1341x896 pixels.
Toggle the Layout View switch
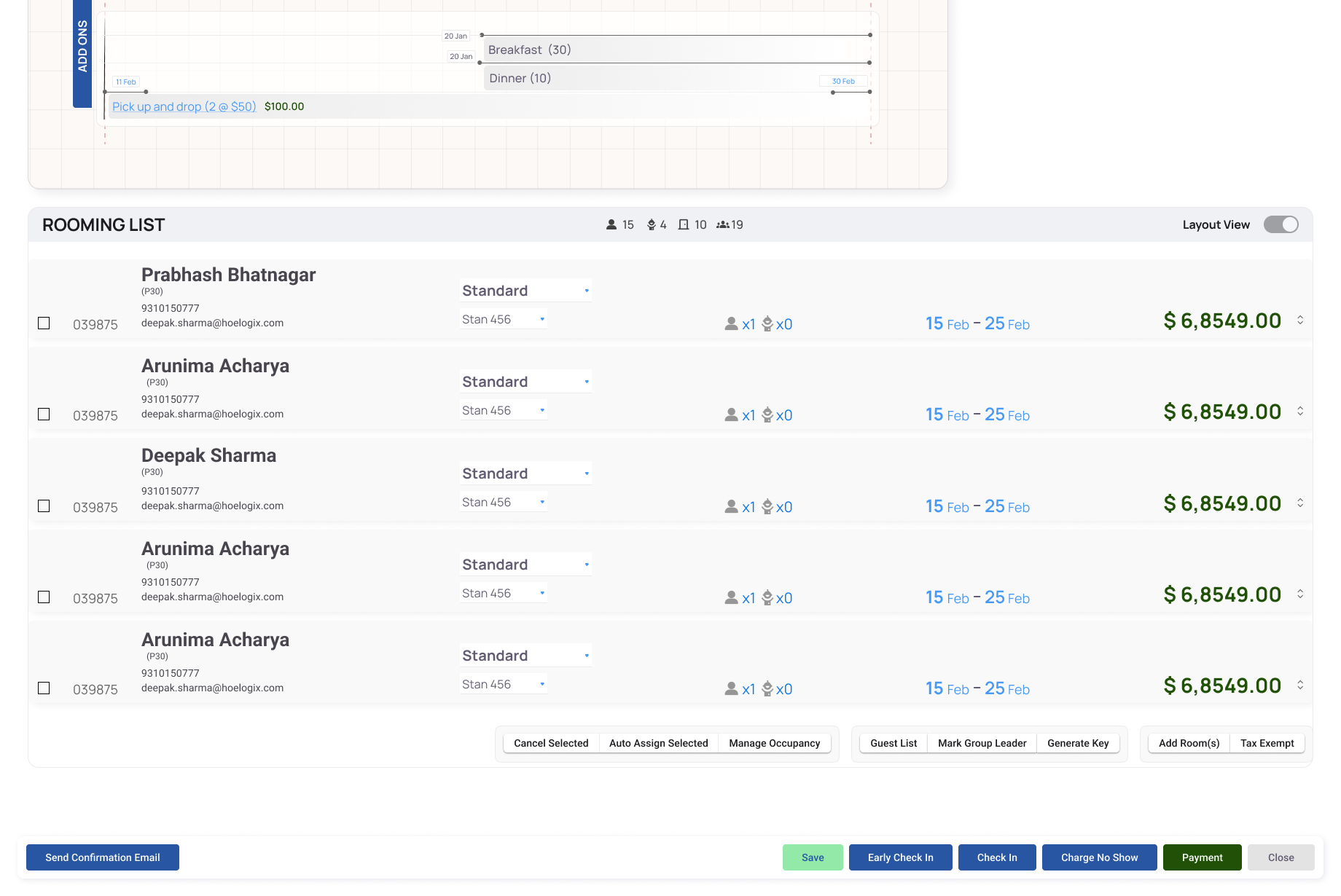tap(1281, 224)
